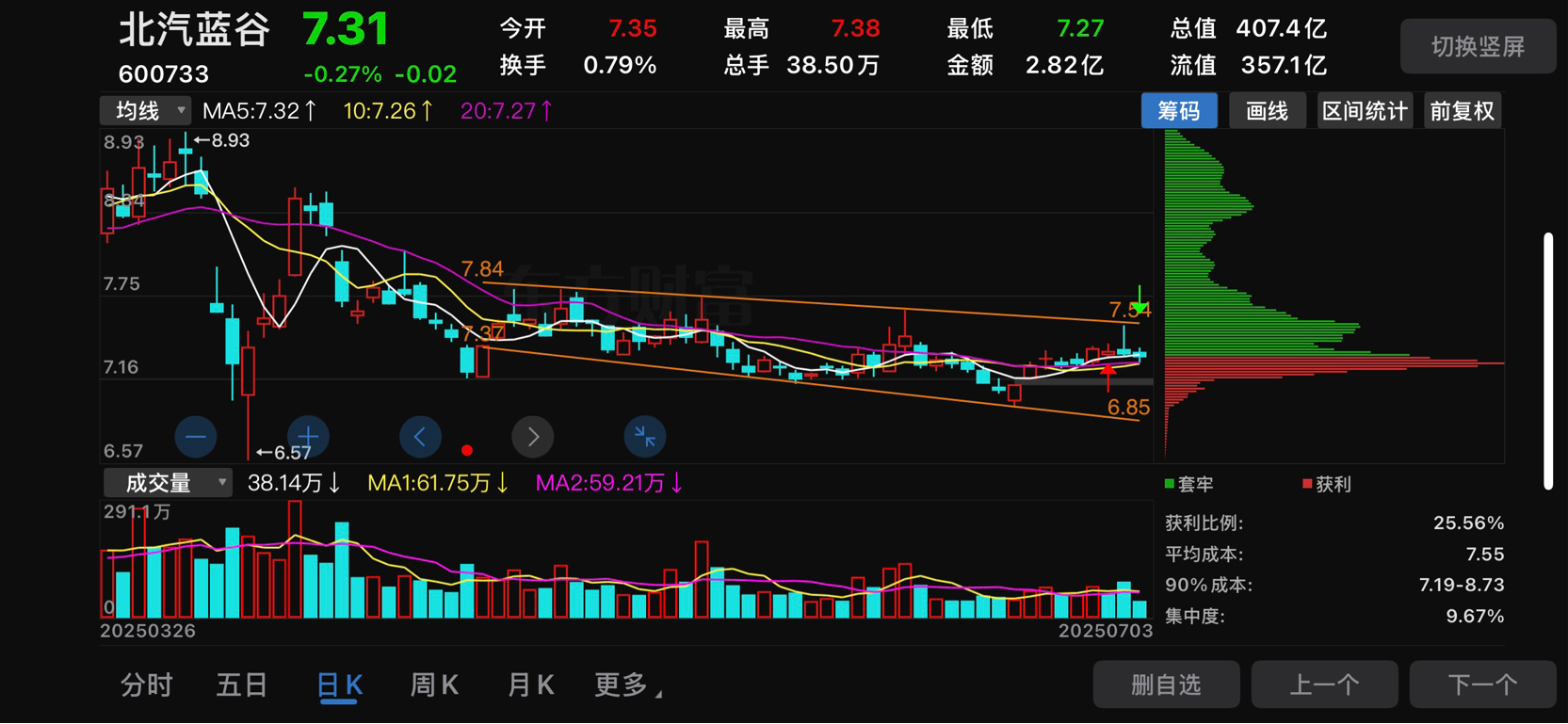Tap the 6.85 trendline label
The width and height of the screenshot is (1568, 724).
click(1128, 408)
